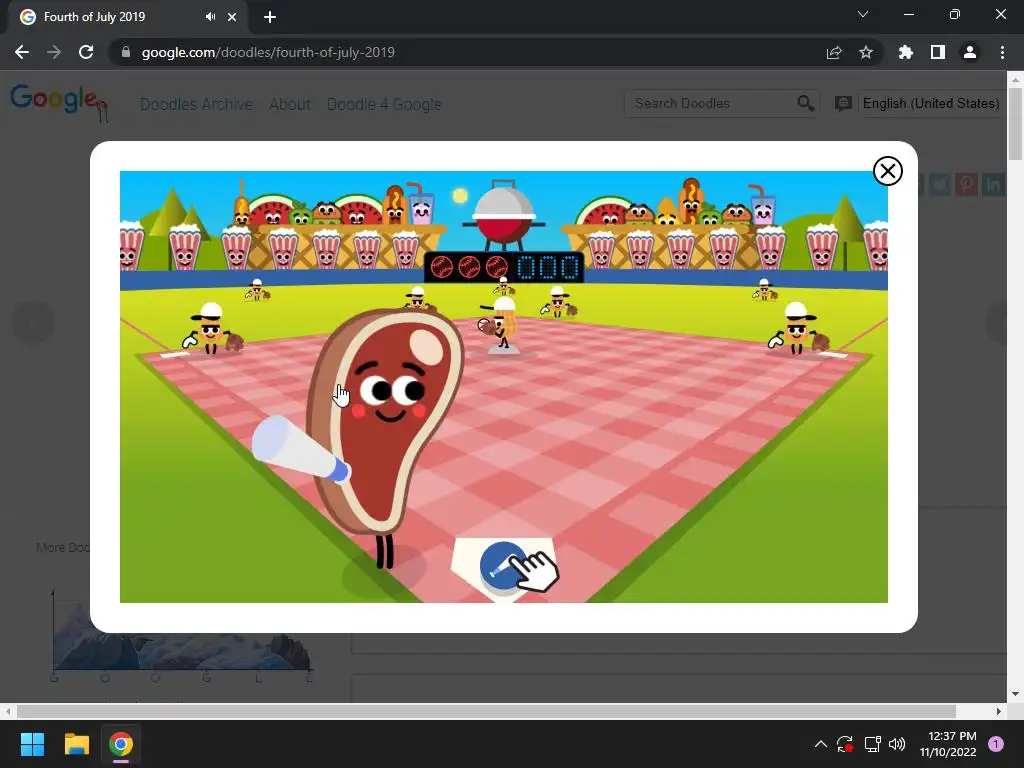Click the left peanut baseman fielder

pos(213,329)
